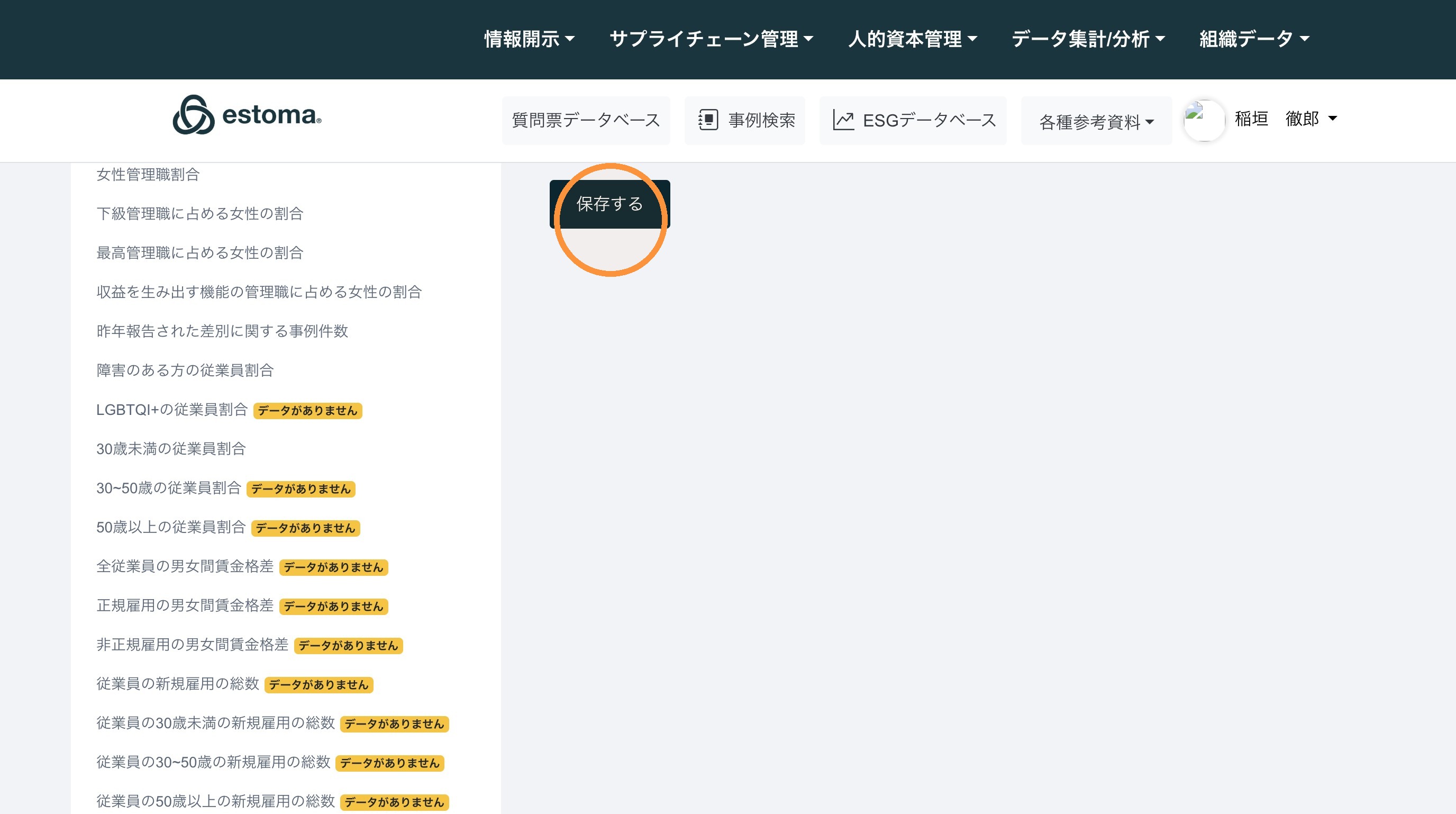The image size is (1456, 814).
Task: Select LGBTQI+の従業員割合
Action: (x=172, y=409)
